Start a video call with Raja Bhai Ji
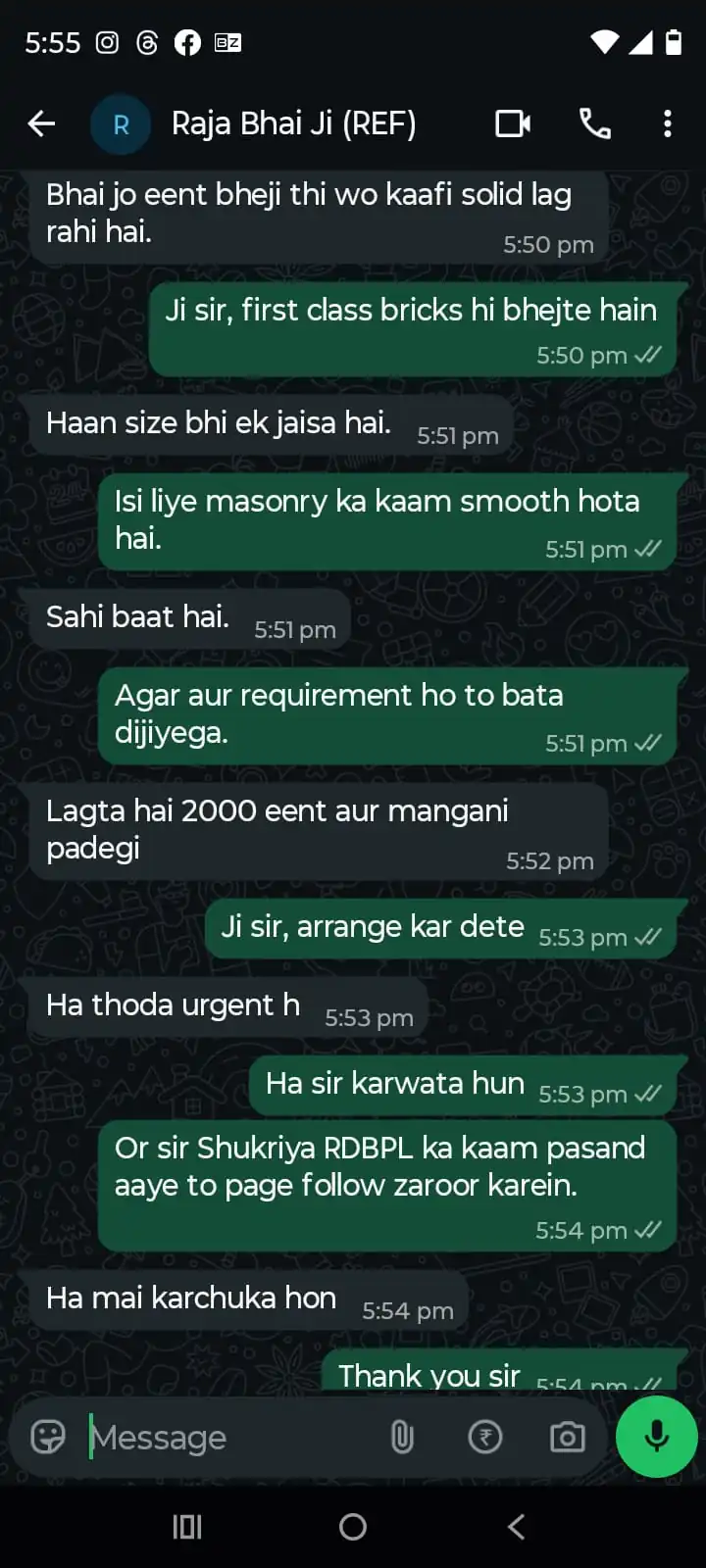The image size is (706, 1568). (513, 123)
